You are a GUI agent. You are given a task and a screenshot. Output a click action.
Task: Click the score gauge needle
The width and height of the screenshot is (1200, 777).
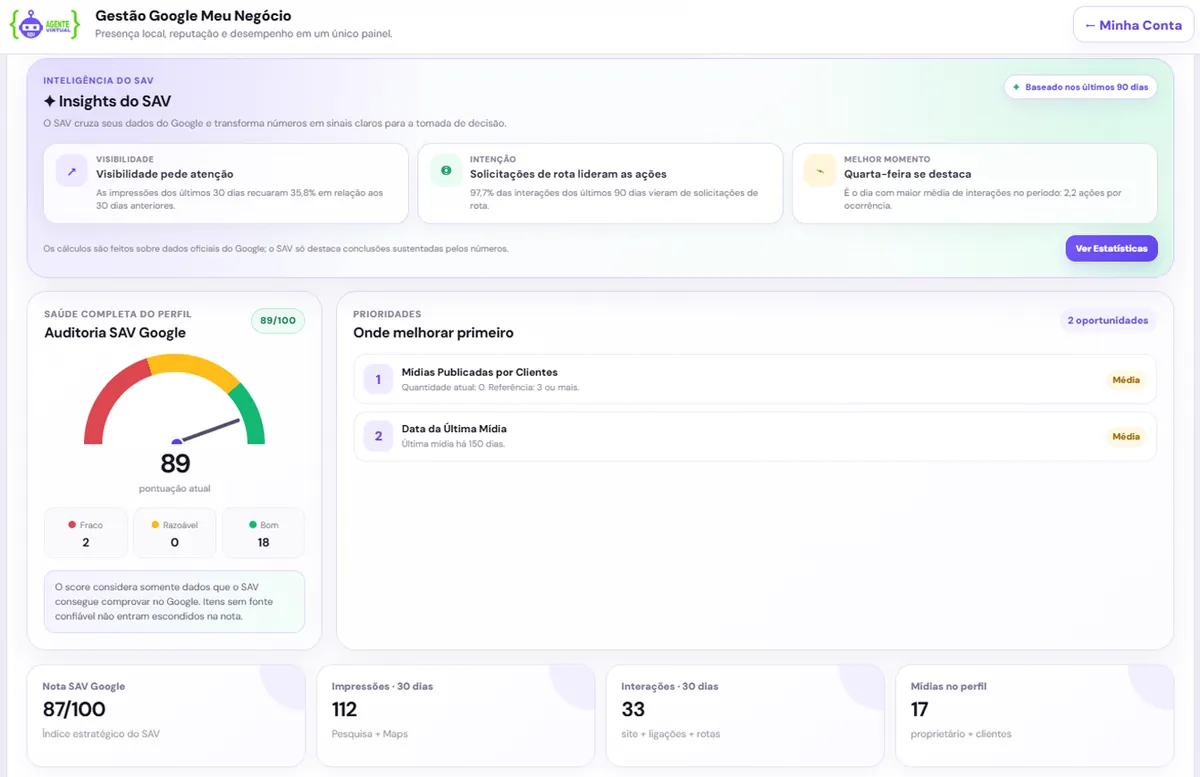coord(209,430)
